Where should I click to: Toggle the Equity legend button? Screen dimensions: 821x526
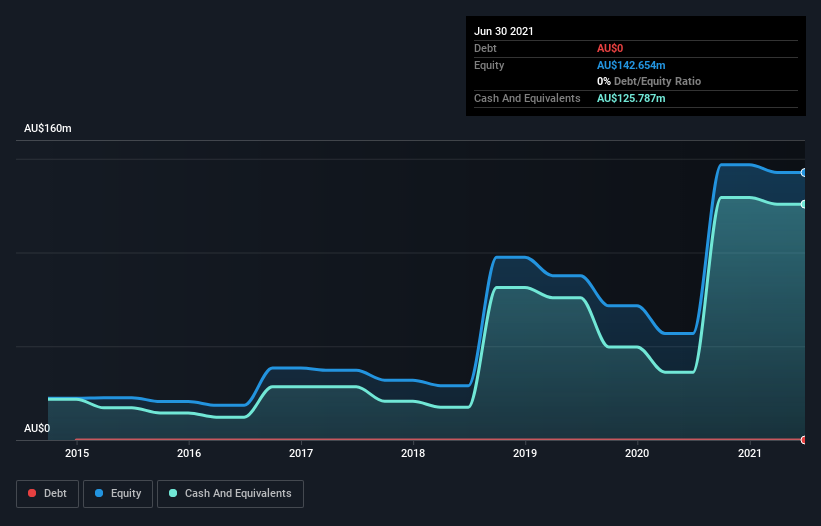pos(118,494)
